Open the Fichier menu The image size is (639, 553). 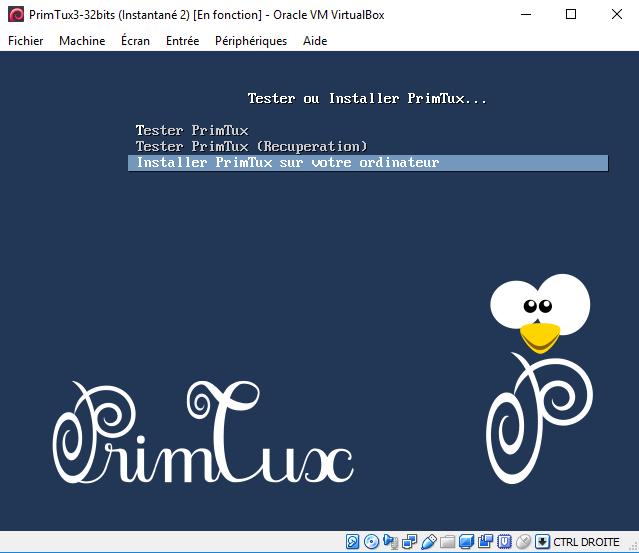pyautogui.click(x=25, y=41)
